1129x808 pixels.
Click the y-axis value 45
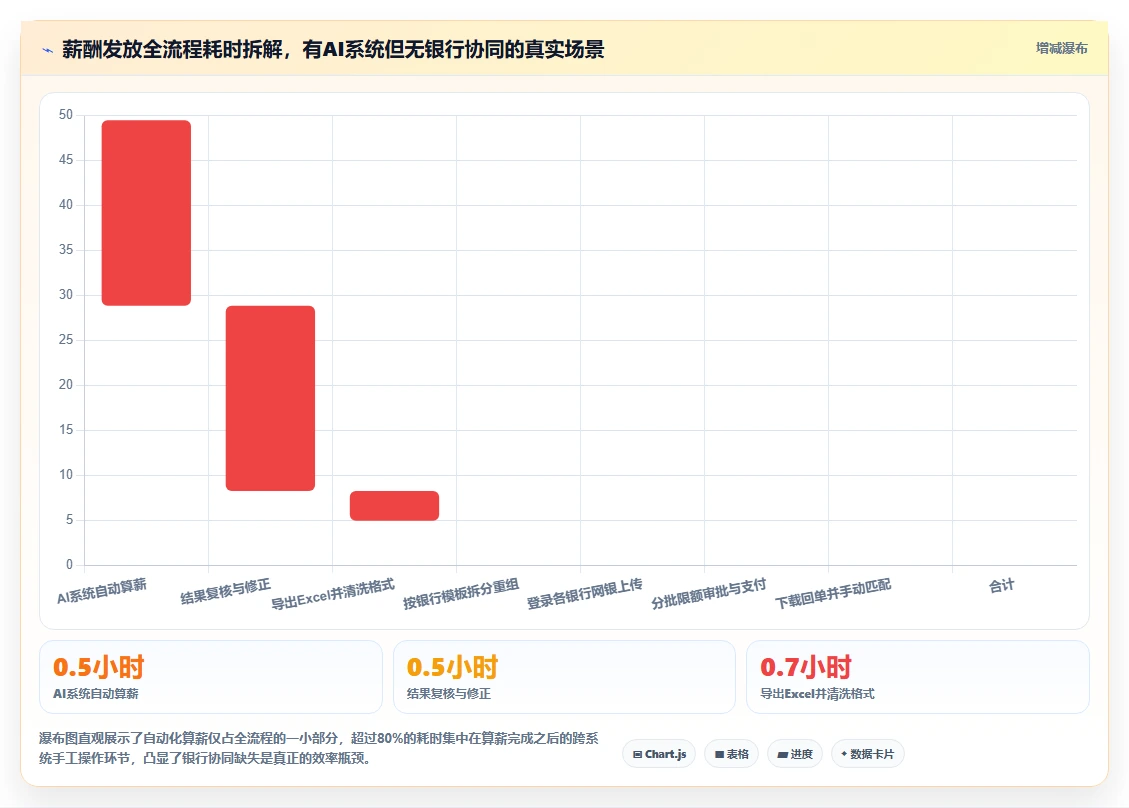point(66,160)
